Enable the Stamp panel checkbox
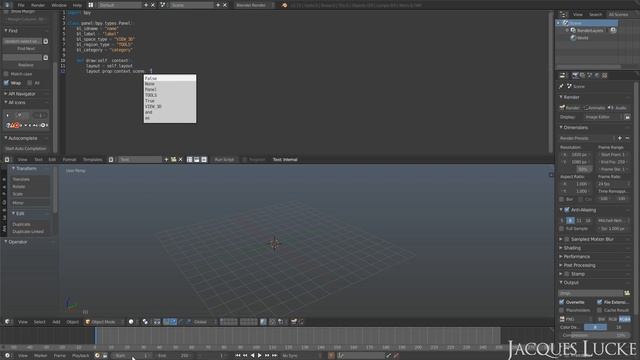 coord(567,274)
